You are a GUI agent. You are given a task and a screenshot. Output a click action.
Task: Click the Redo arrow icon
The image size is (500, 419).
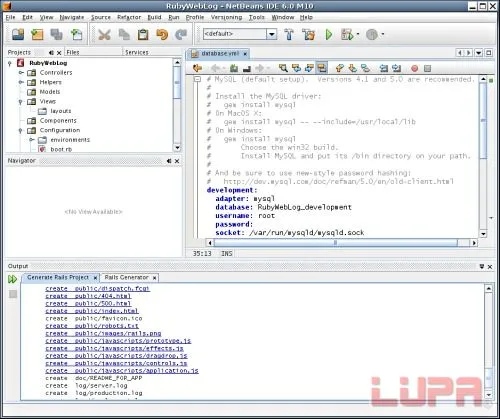[181, 34]
